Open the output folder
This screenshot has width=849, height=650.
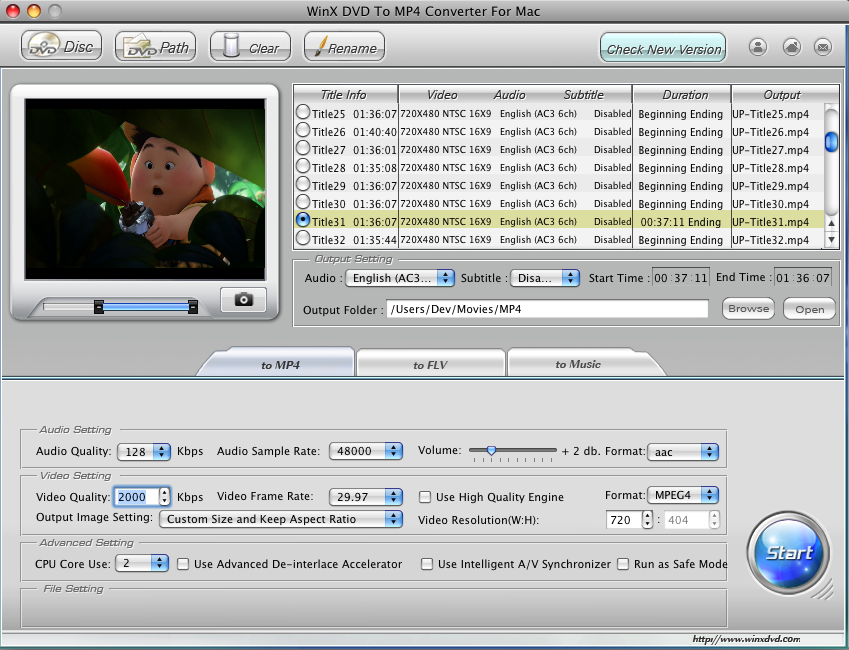pos(809,309)
